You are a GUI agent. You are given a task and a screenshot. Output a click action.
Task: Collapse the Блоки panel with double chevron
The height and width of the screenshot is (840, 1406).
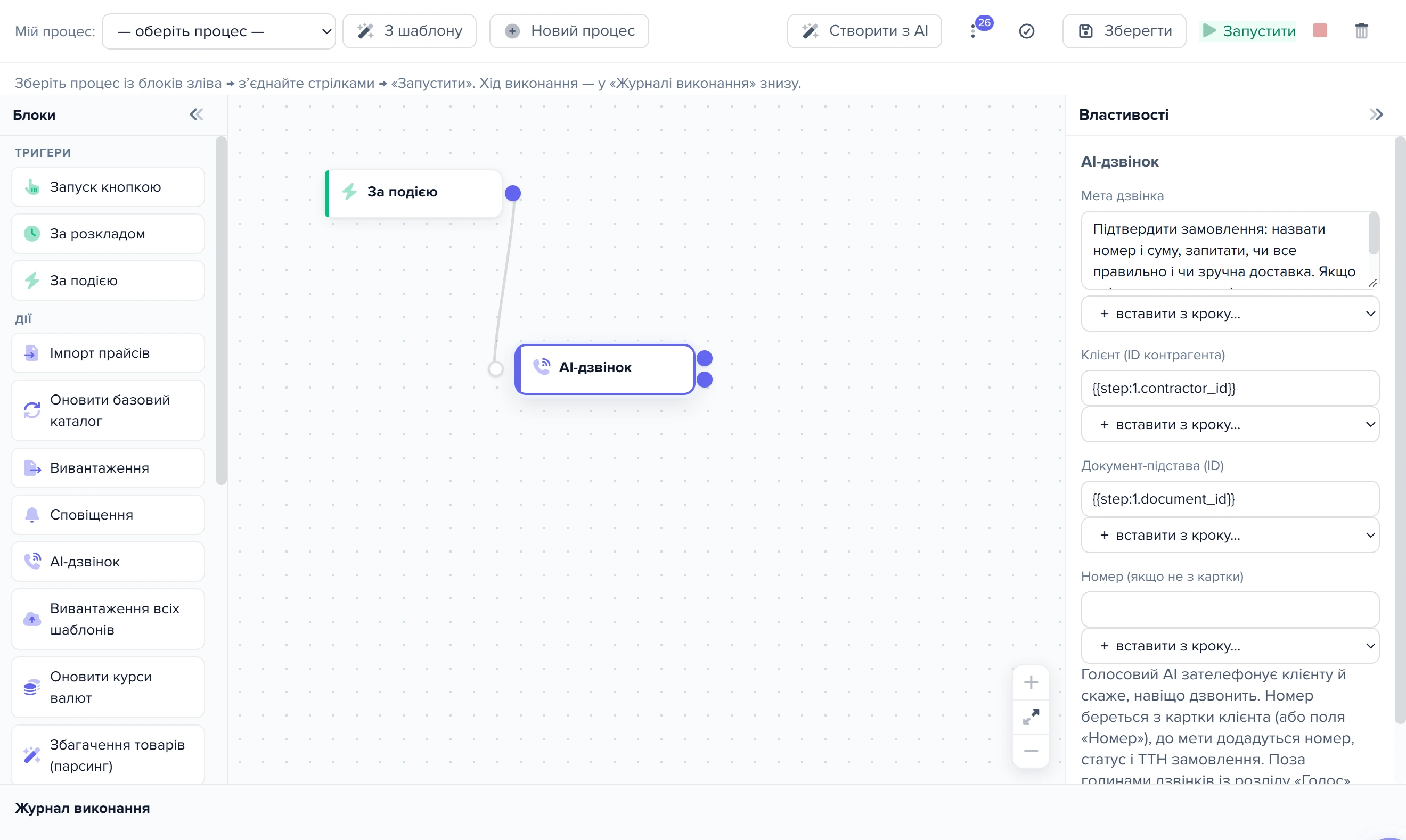[196, 115]
